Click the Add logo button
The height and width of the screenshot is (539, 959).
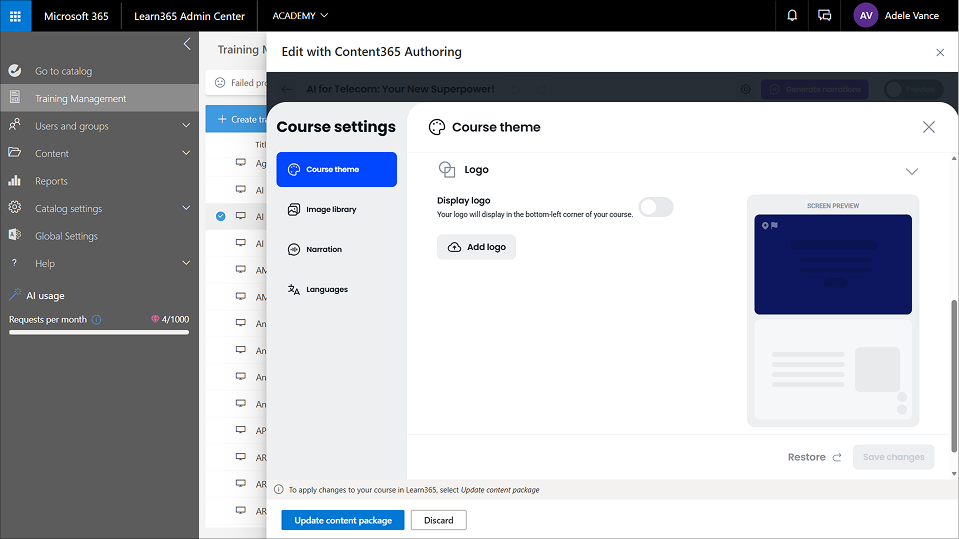tap(476, 247)
